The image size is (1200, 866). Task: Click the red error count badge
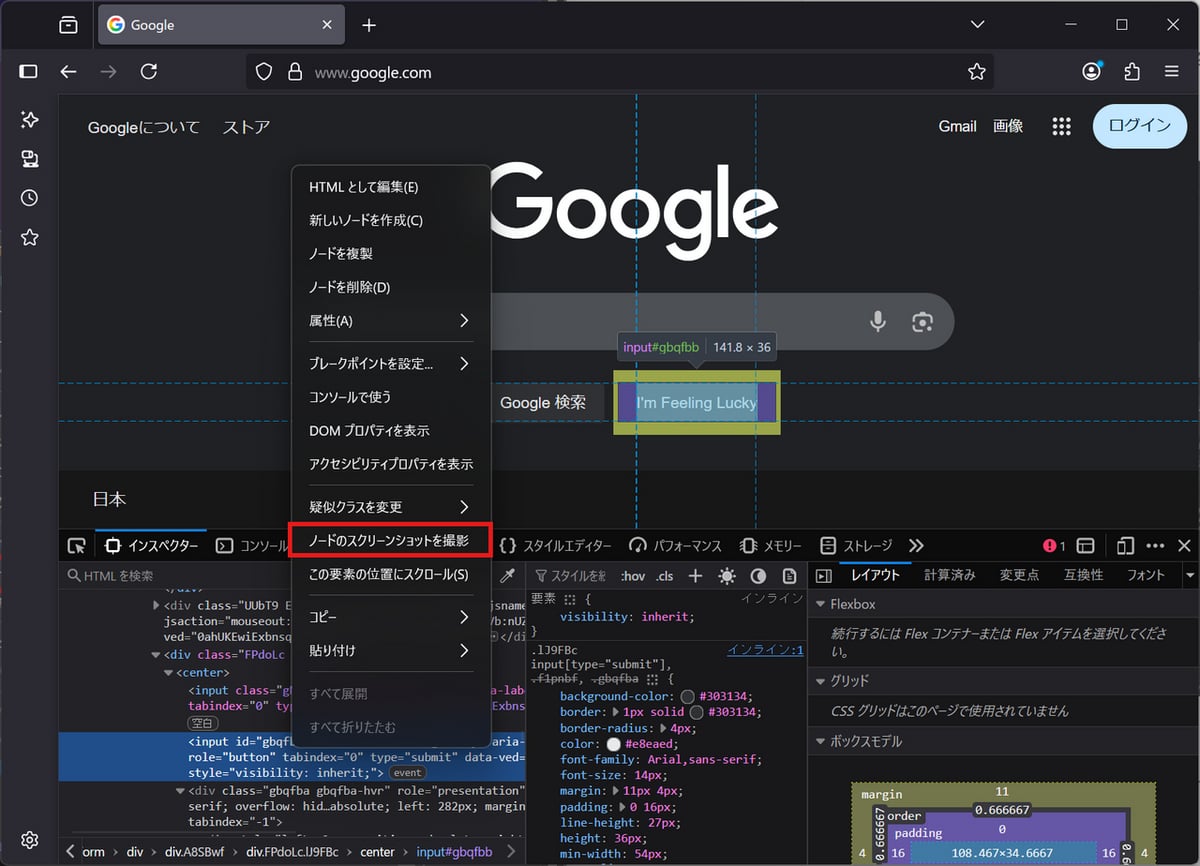tap(1054, 546)
